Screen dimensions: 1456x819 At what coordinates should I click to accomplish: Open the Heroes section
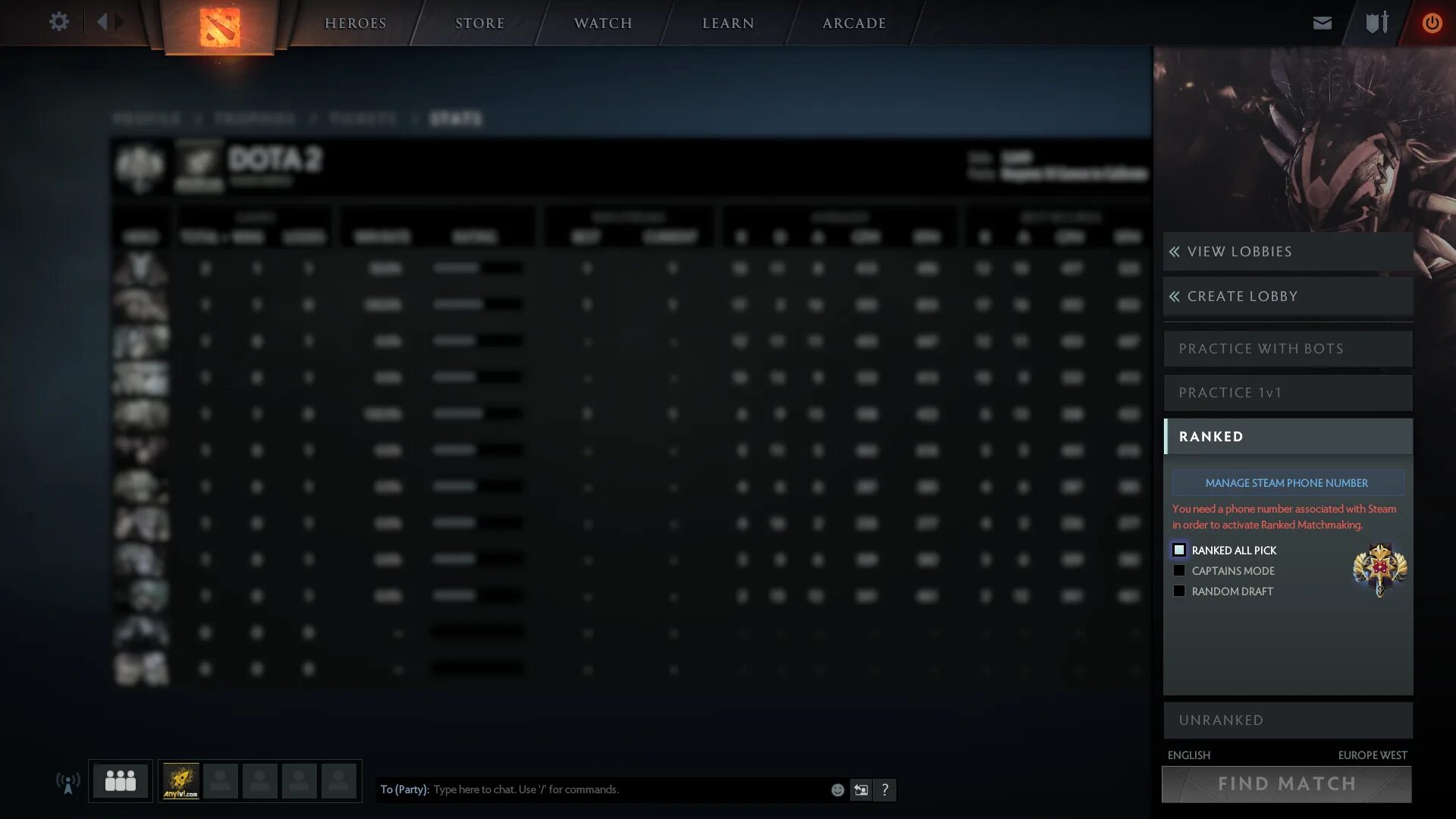[354, 23]
